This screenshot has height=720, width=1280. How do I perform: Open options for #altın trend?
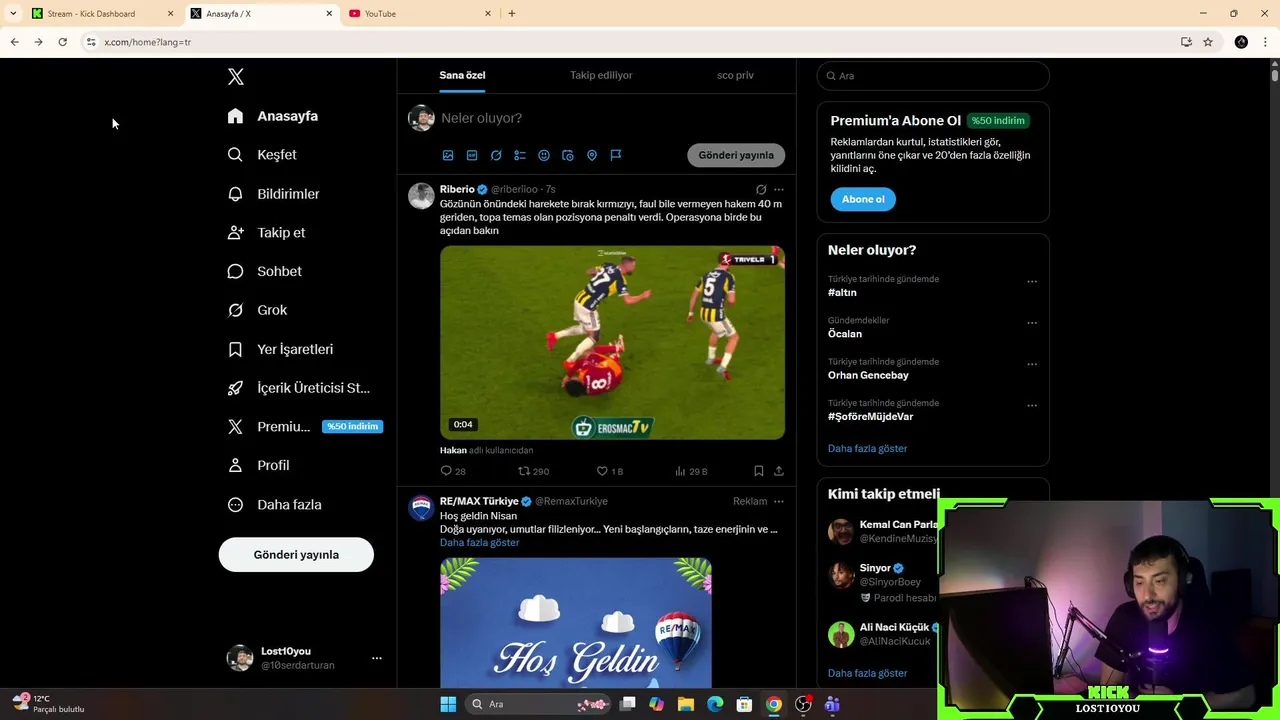pyautogui.click(x=1032, y=282)
